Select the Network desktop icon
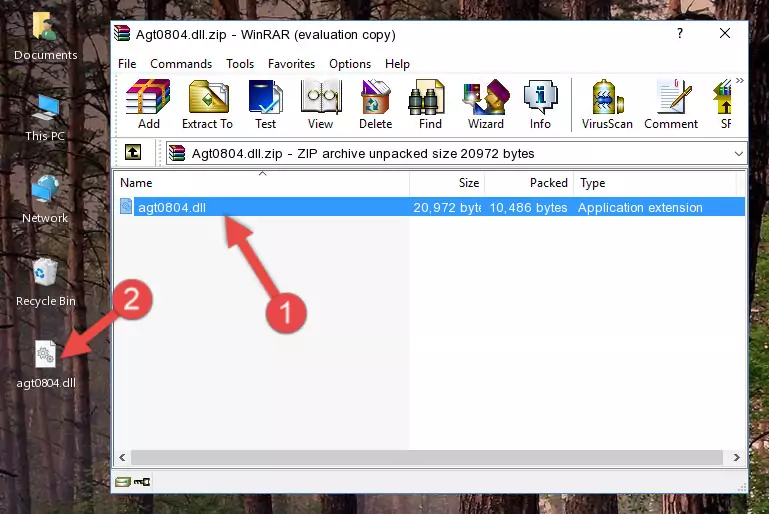 tap(45, 200)
